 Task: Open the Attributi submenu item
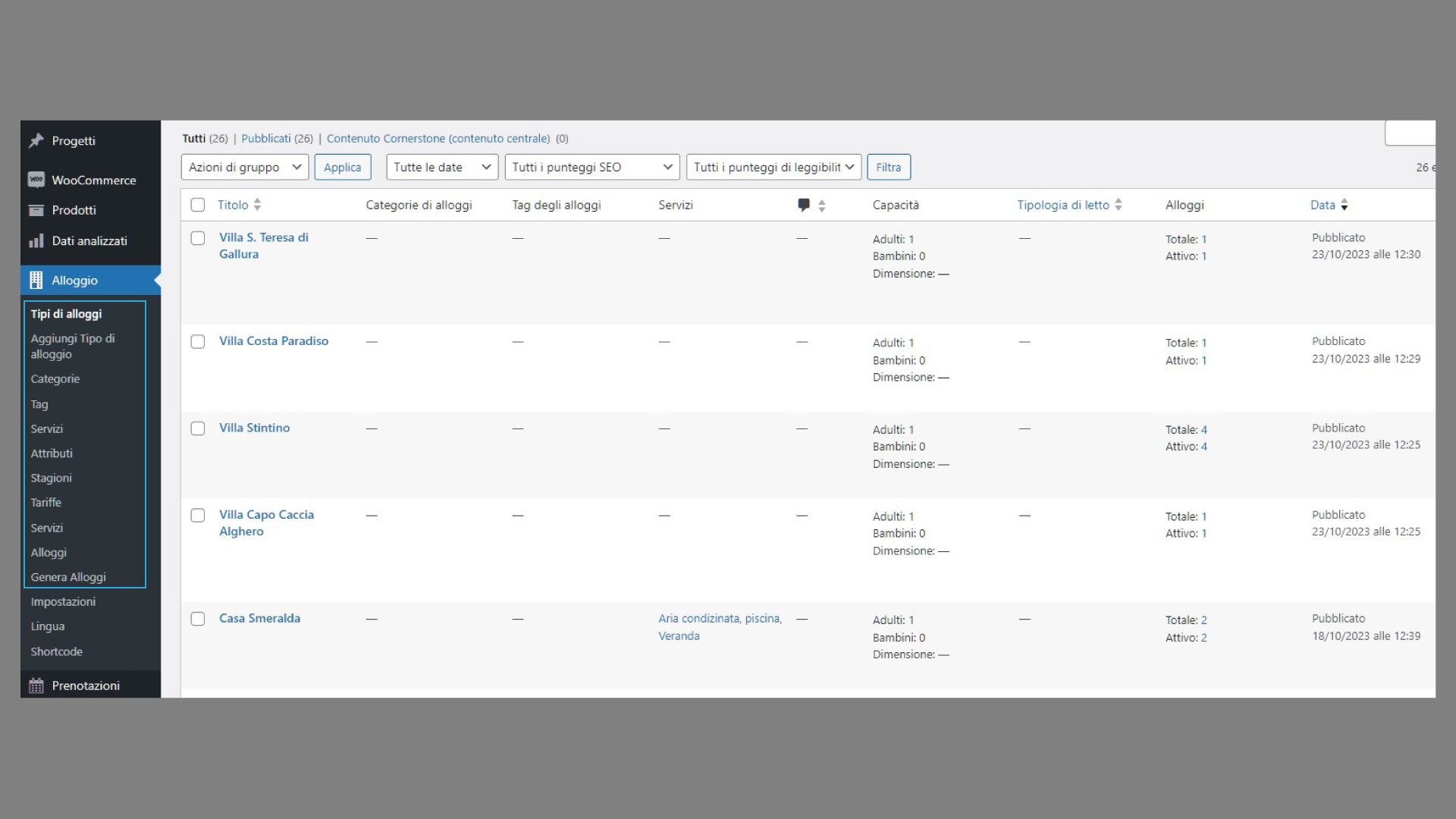click(x=52, y=453)
